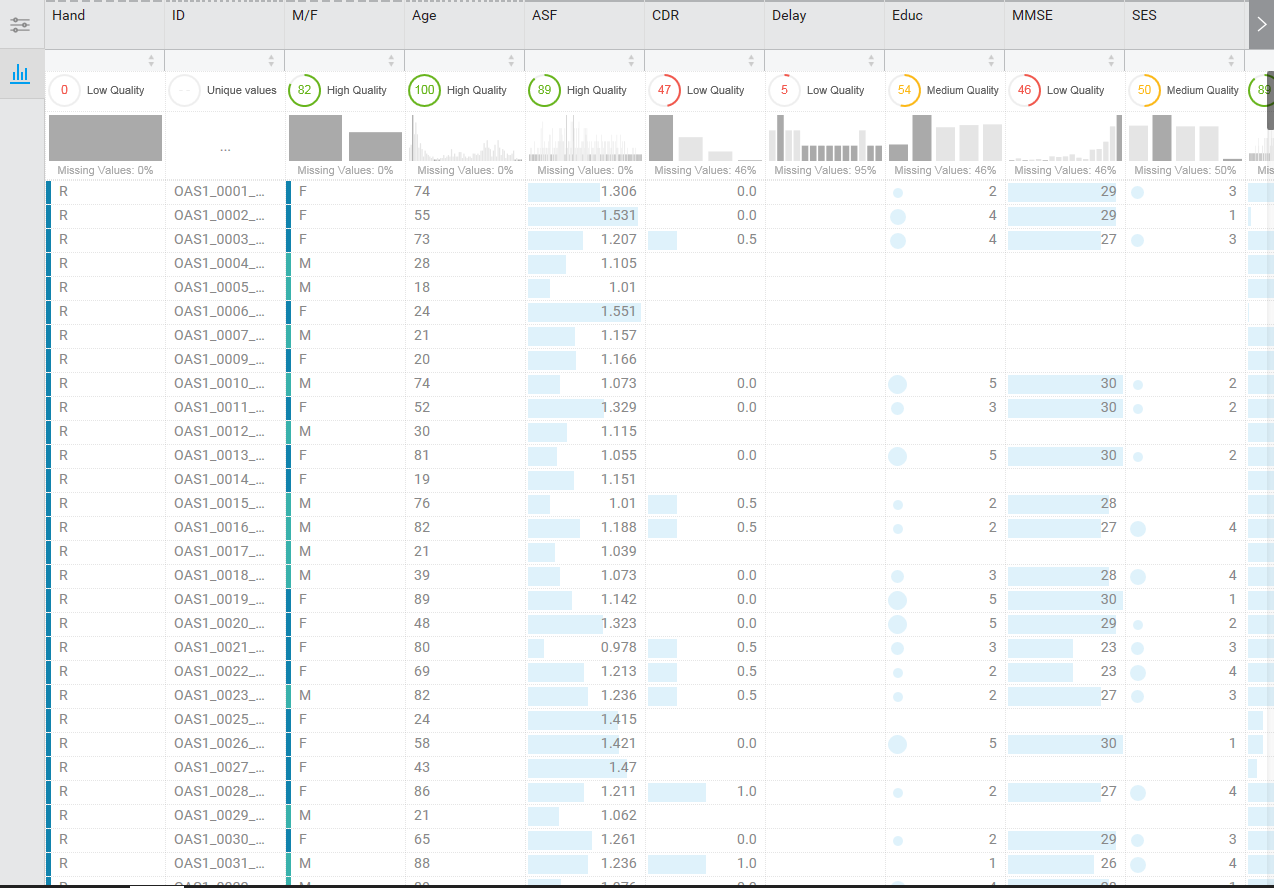Click the SES quality circle showing 50
Screen dimensions: 1274x888
click(1144, 90)
